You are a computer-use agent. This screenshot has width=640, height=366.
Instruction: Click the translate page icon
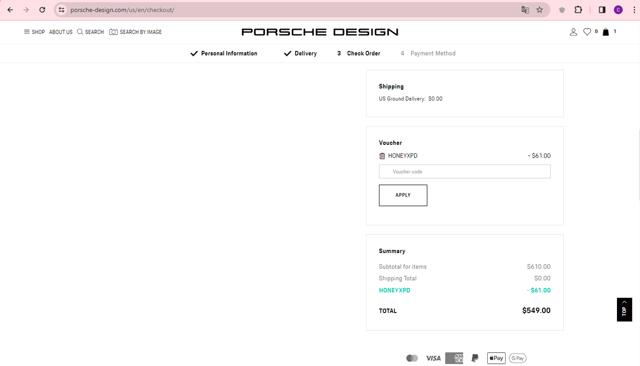tap(525, 10)
